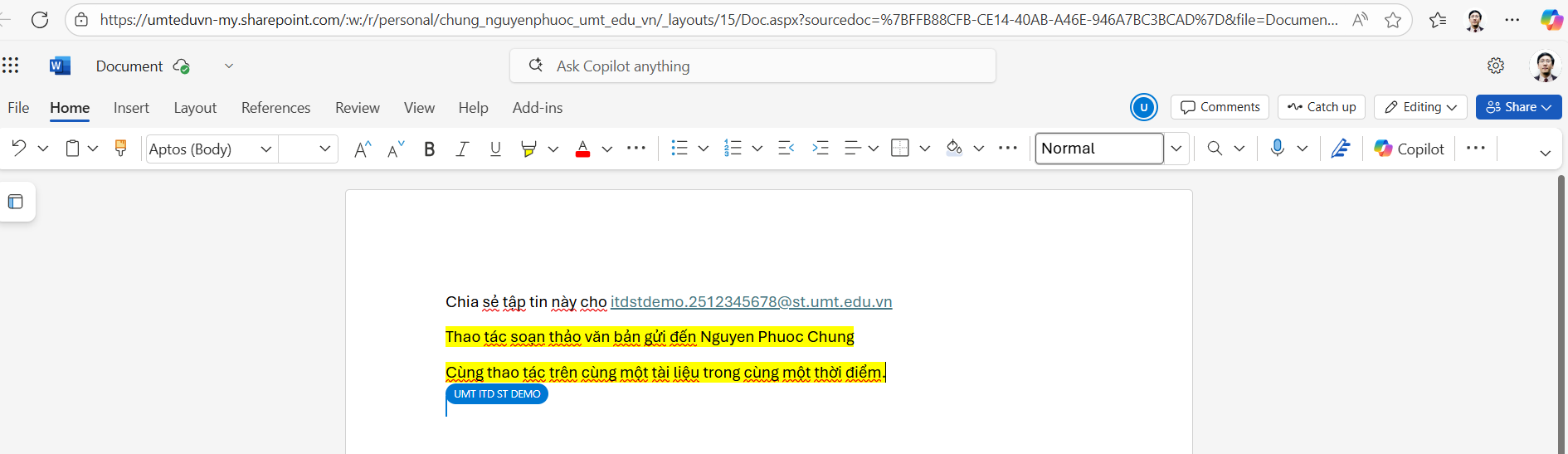
Task: Switch to the Insert tab
Action: [x=131, y=108]
